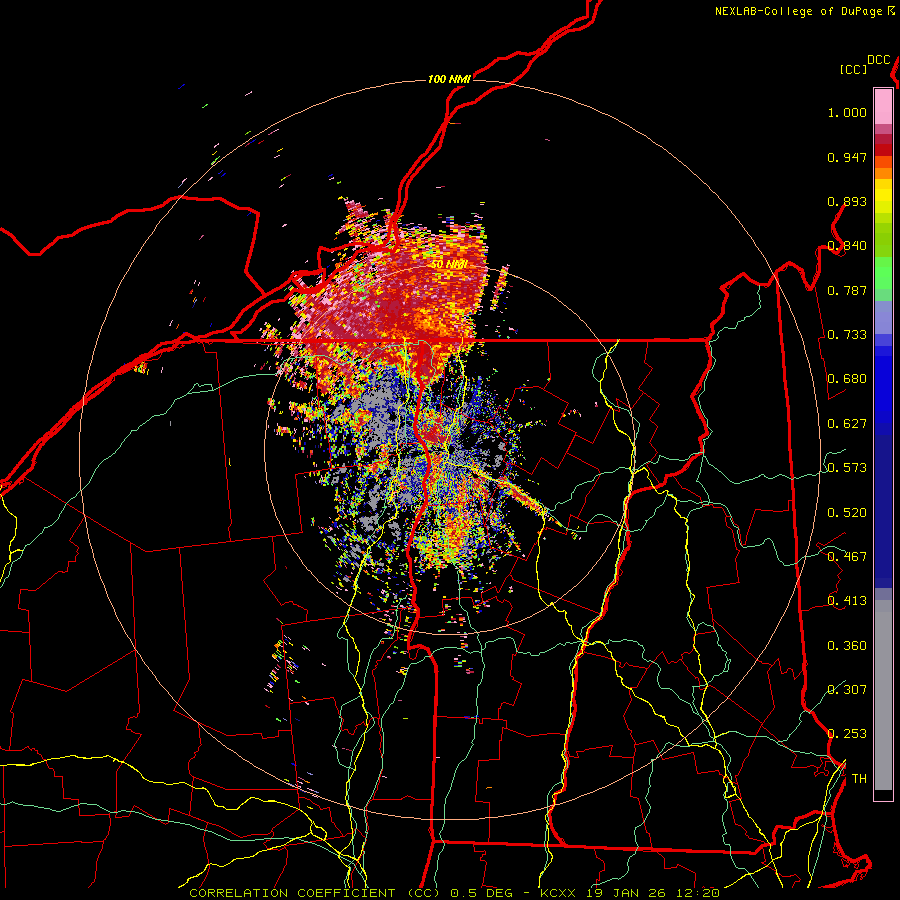Viewport: 900px width, 900px height.
Task: Select the 0.413 value on the color scale
Action: (847, 601)
